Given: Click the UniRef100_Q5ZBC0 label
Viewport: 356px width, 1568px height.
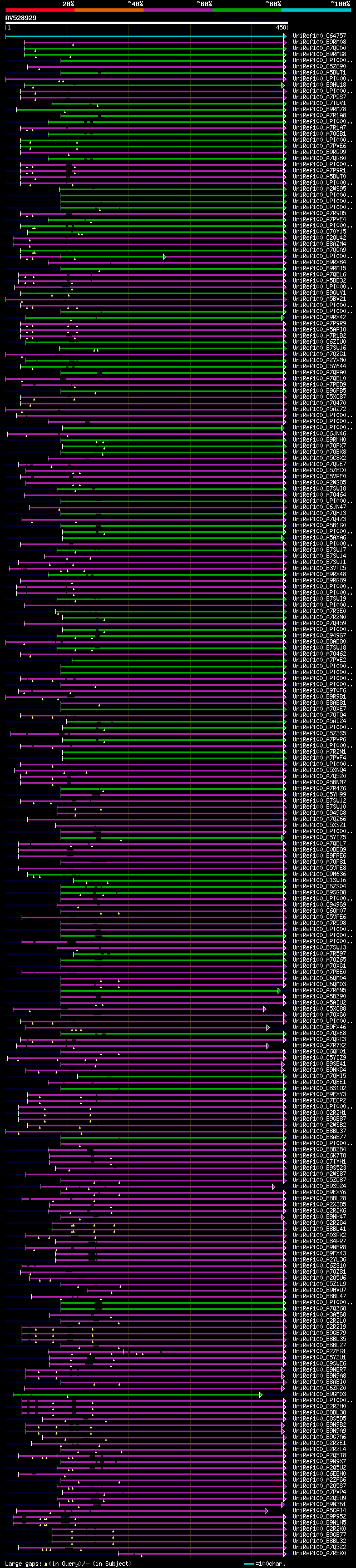Looking at the screenshot, I should 319,470.
